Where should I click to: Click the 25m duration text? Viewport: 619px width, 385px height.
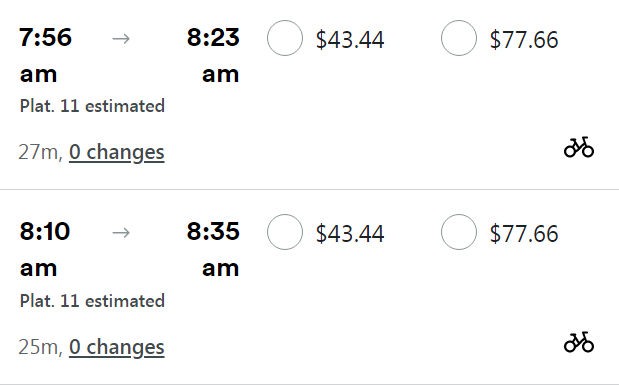tap(40, 347)
